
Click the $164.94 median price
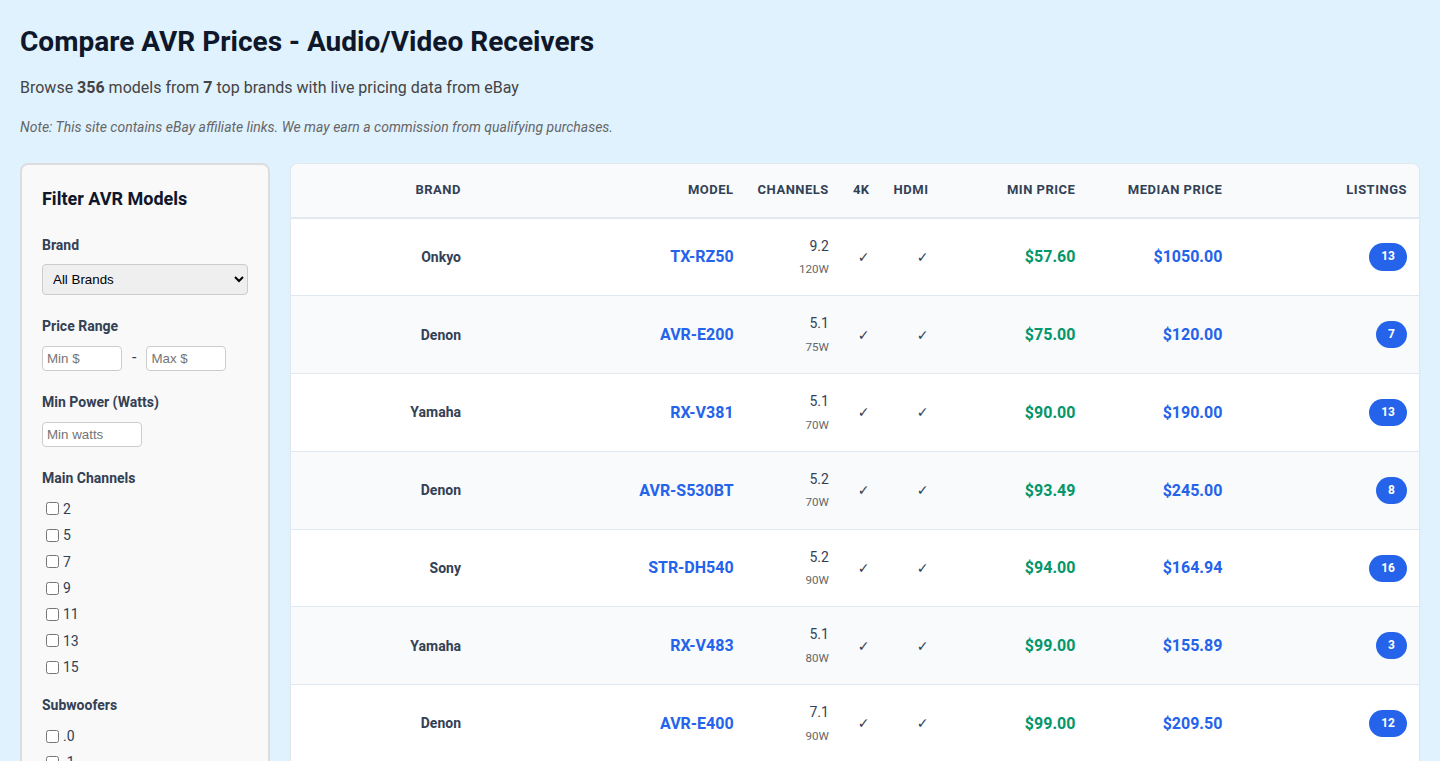(1192, 568)
